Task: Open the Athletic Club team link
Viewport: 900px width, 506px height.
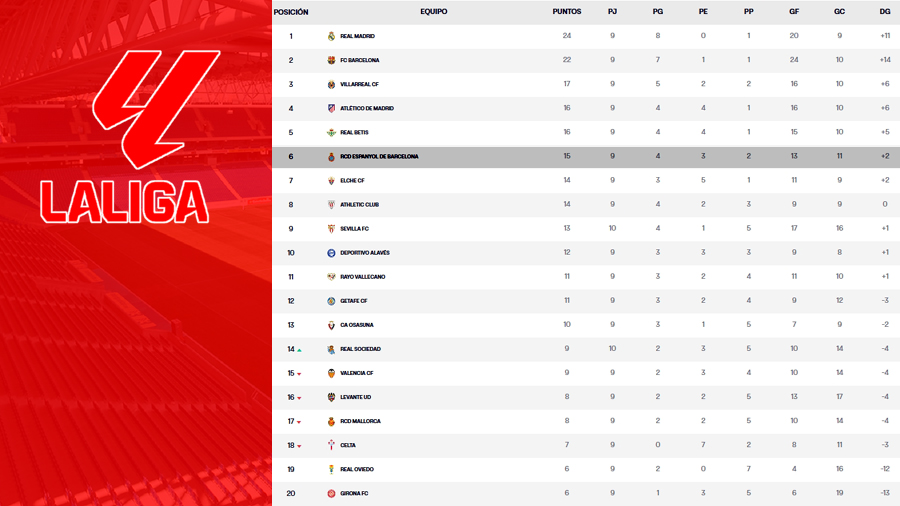Action: [x=359, y=205]
